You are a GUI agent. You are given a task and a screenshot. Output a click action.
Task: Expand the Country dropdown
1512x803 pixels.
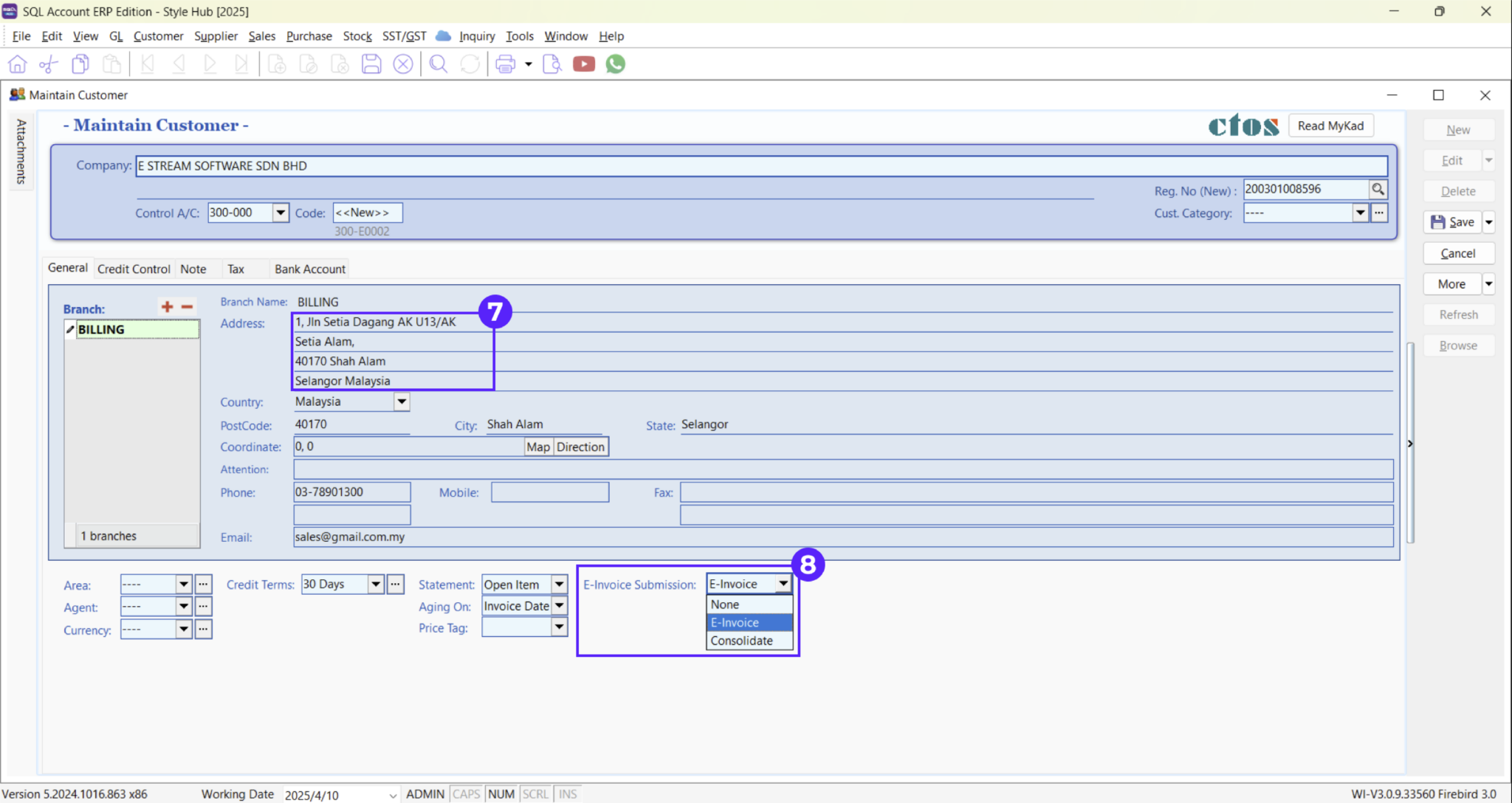[x=401, y=401]
